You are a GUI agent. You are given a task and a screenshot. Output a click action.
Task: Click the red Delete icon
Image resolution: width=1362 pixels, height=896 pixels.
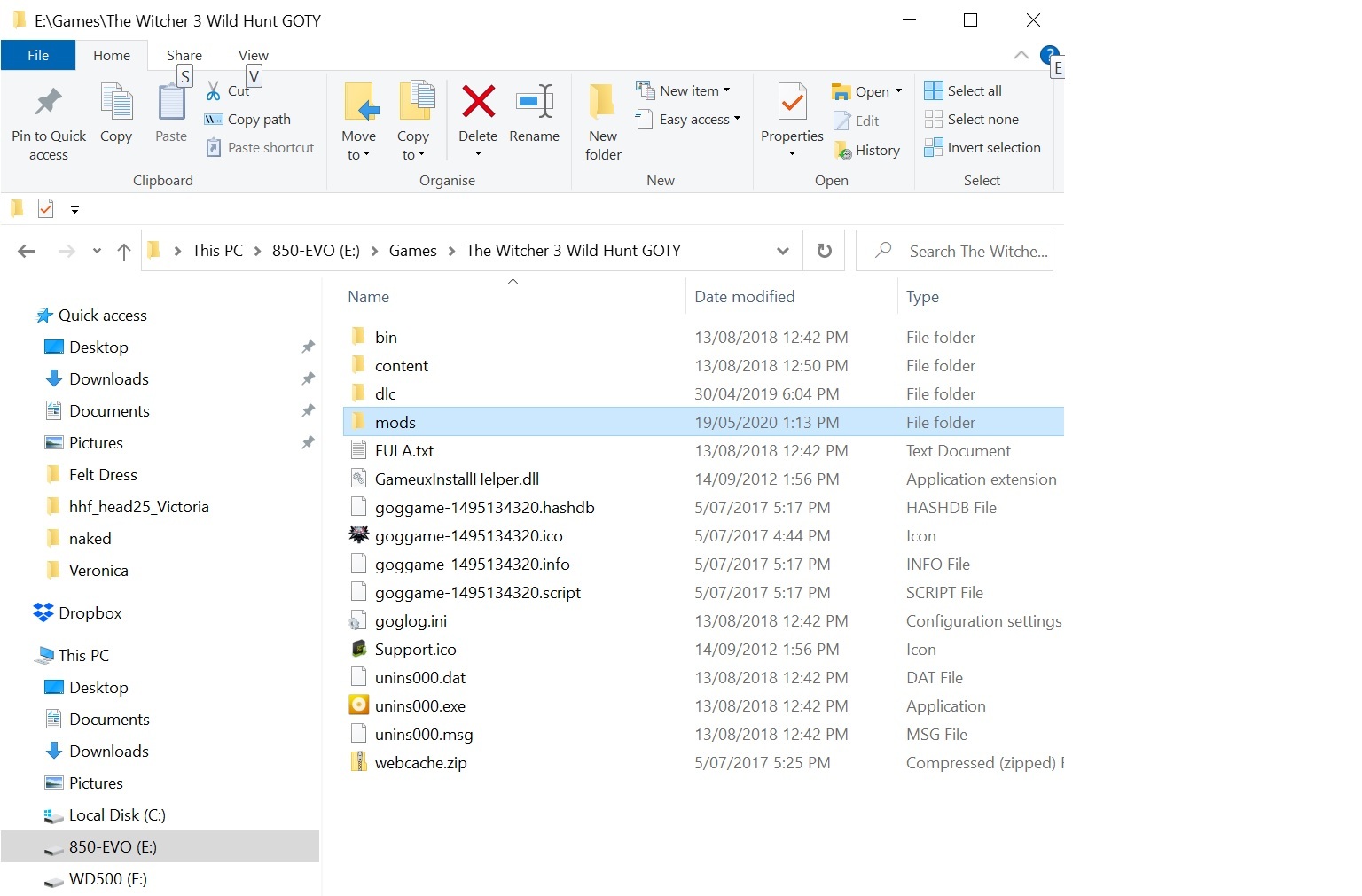click(x=478, y=102)
